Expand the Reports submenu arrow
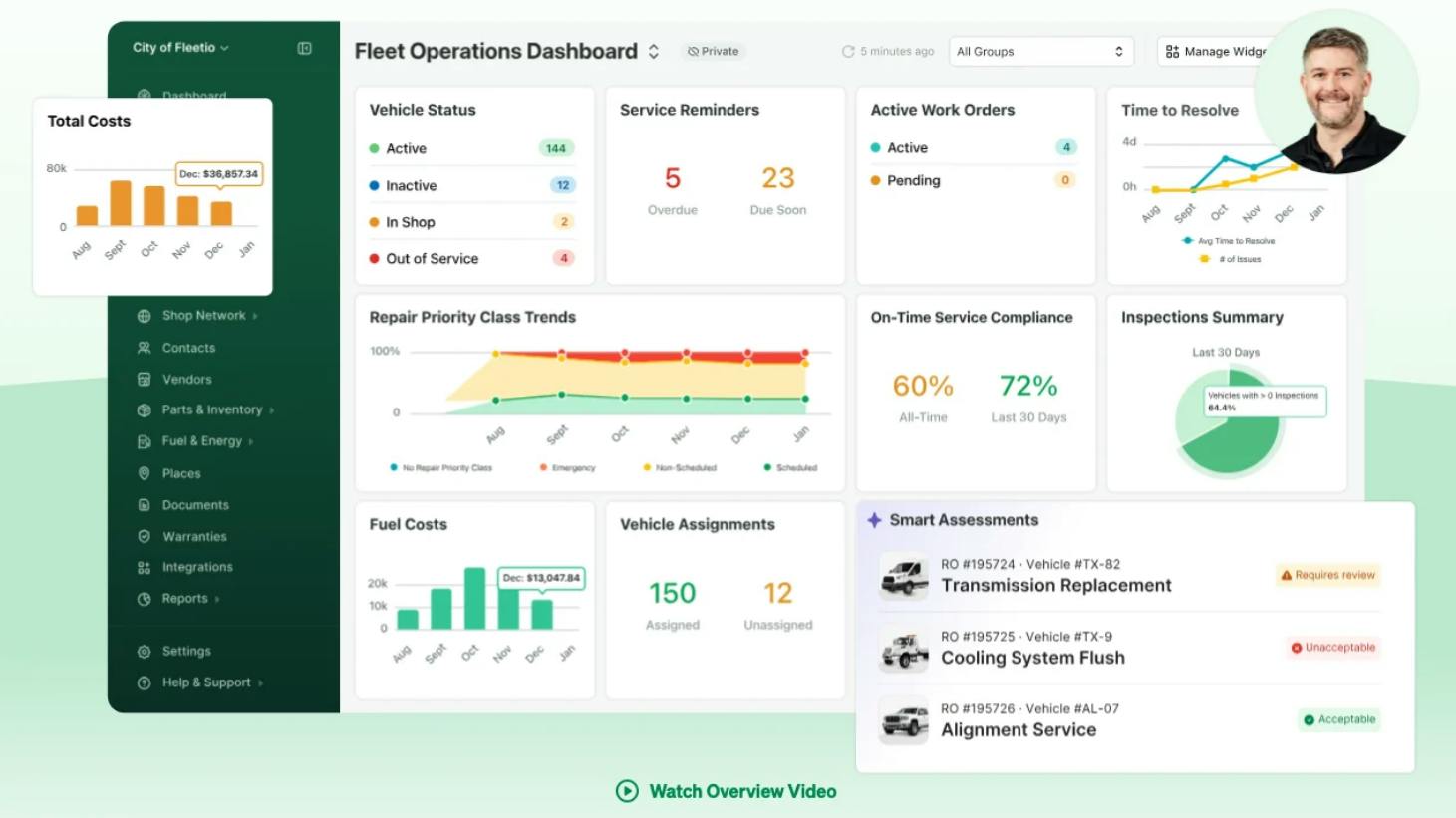This screenshot has width=1456, height=818. [217, 599]
